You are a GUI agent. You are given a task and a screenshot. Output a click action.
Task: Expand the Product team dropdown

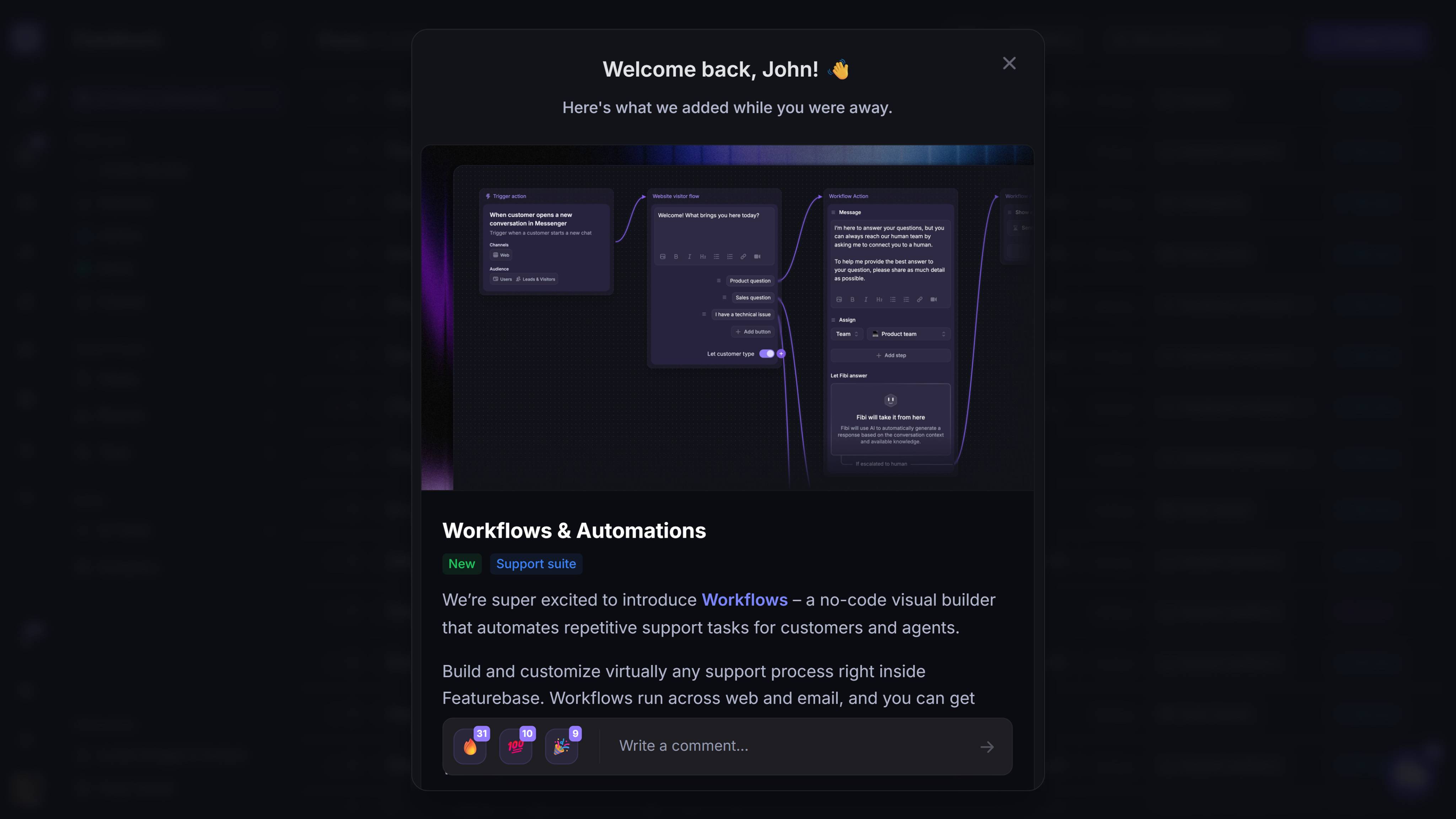tap(908, 334)
